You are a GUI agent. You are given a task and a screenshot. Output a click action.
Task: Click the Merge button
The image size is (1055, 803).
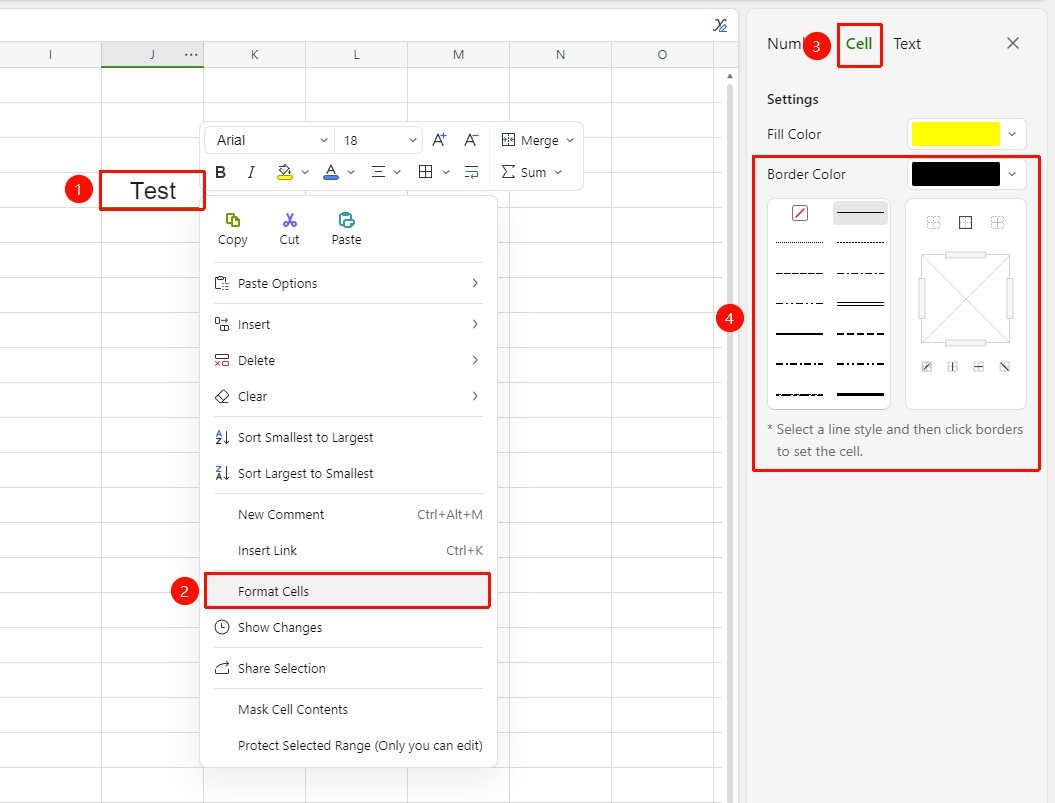pyautogui.click(x=530, y=140)
